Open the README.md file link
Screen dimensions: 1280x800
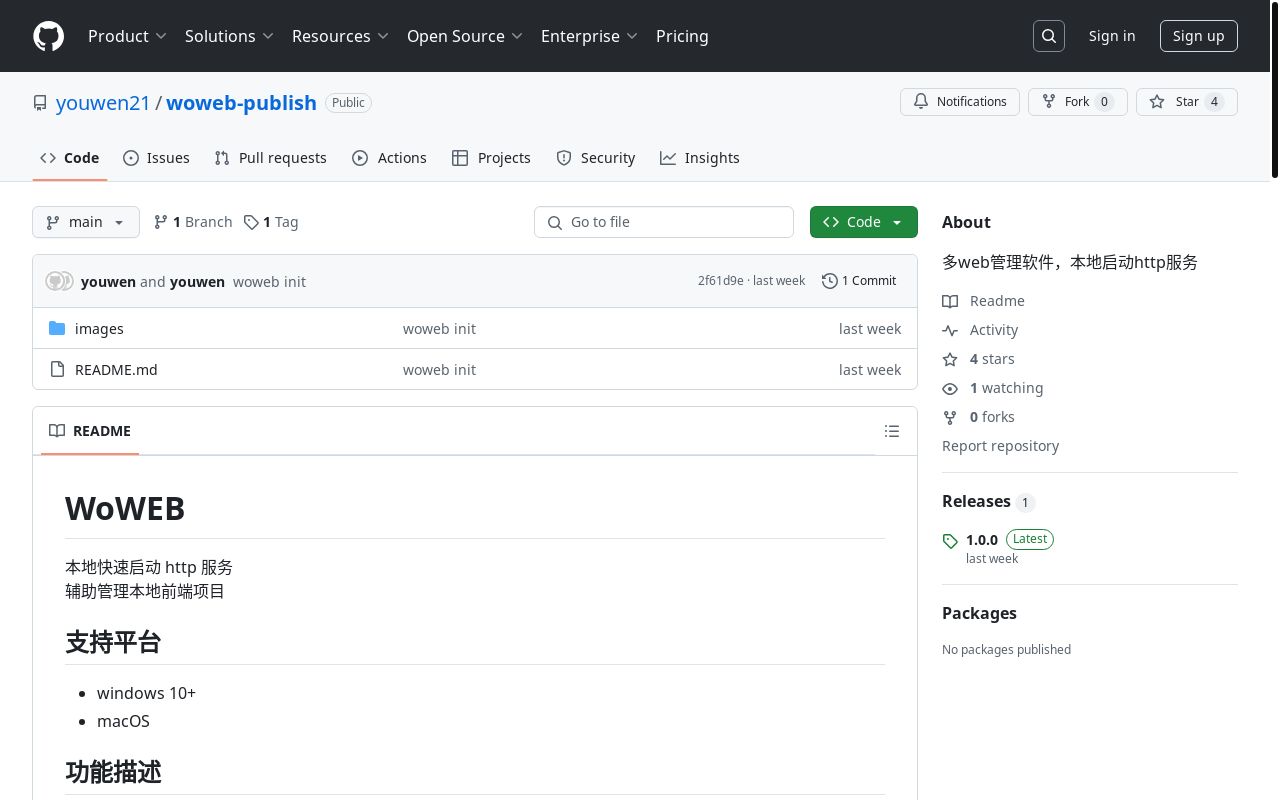click(116, 370)
